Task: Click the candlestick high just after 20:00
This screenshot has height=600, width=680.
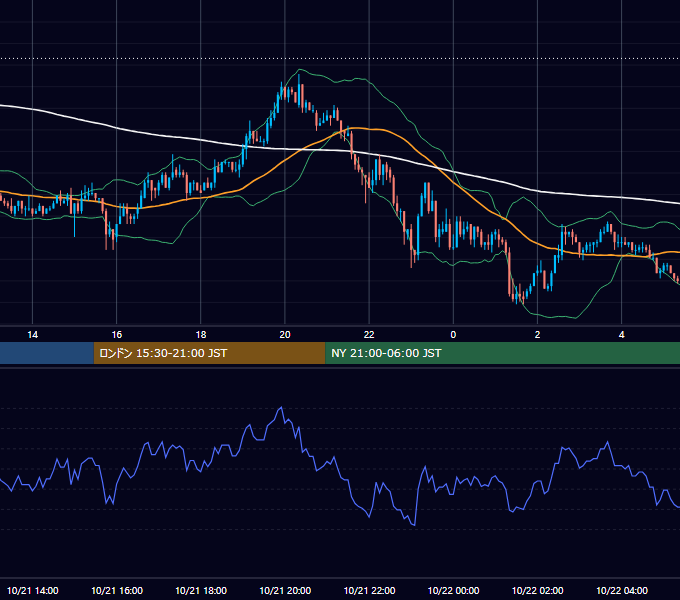Action: tap(299, 77)
